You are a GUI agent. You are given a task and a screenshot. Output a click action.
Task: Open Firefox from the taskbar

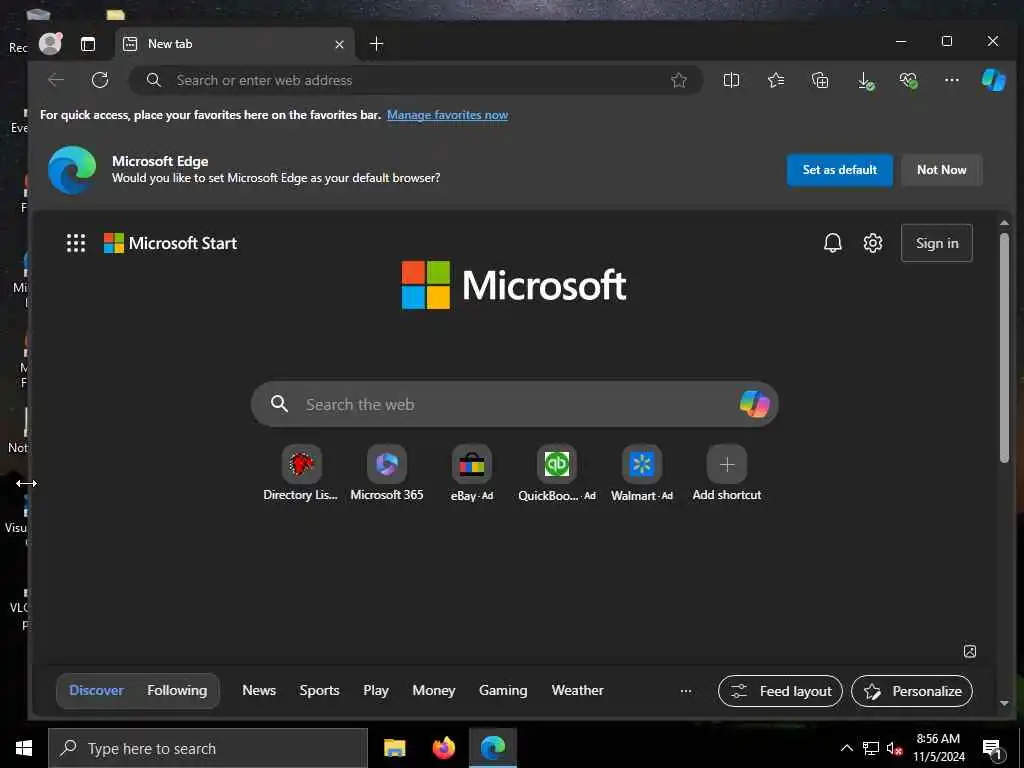pyautogui.click(x=443, y=748)
